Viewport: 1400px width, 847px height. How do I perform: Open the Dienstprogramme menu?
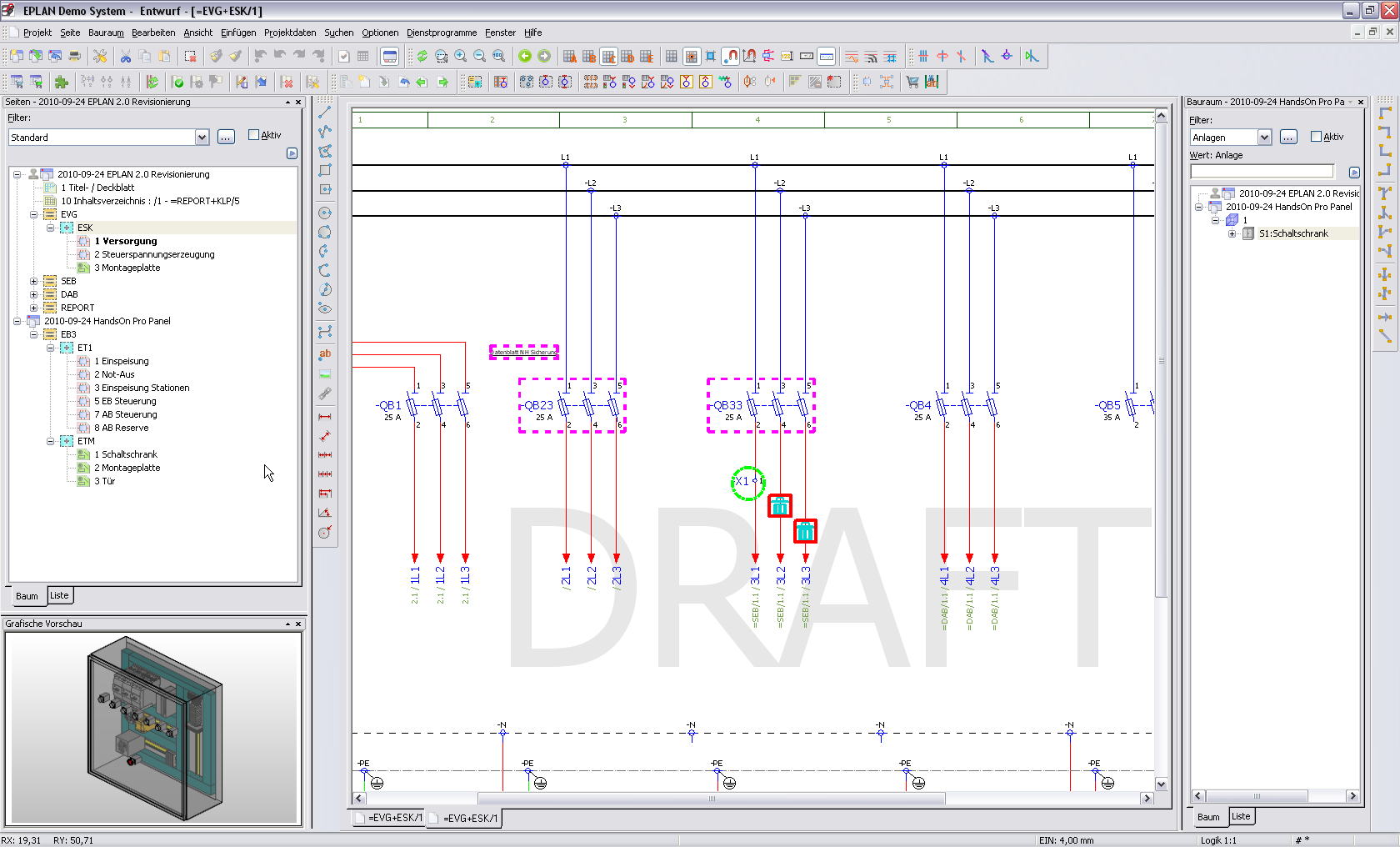[x=441, y=33]
